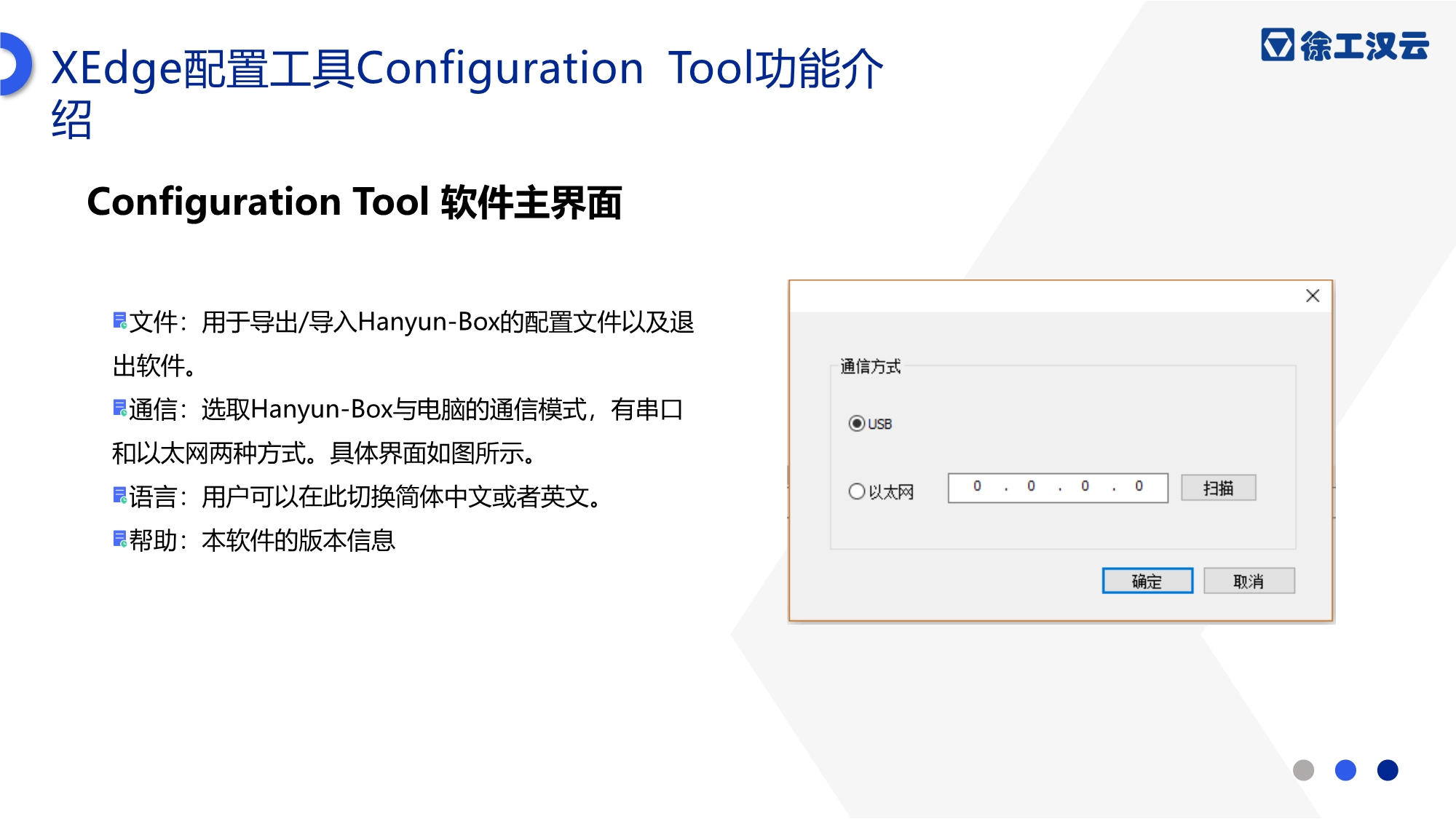Viewport: 1456px width, 819px height.
Task: Click the 通信方式 group label
Action: pyautogui.click(x=871, y=366)
